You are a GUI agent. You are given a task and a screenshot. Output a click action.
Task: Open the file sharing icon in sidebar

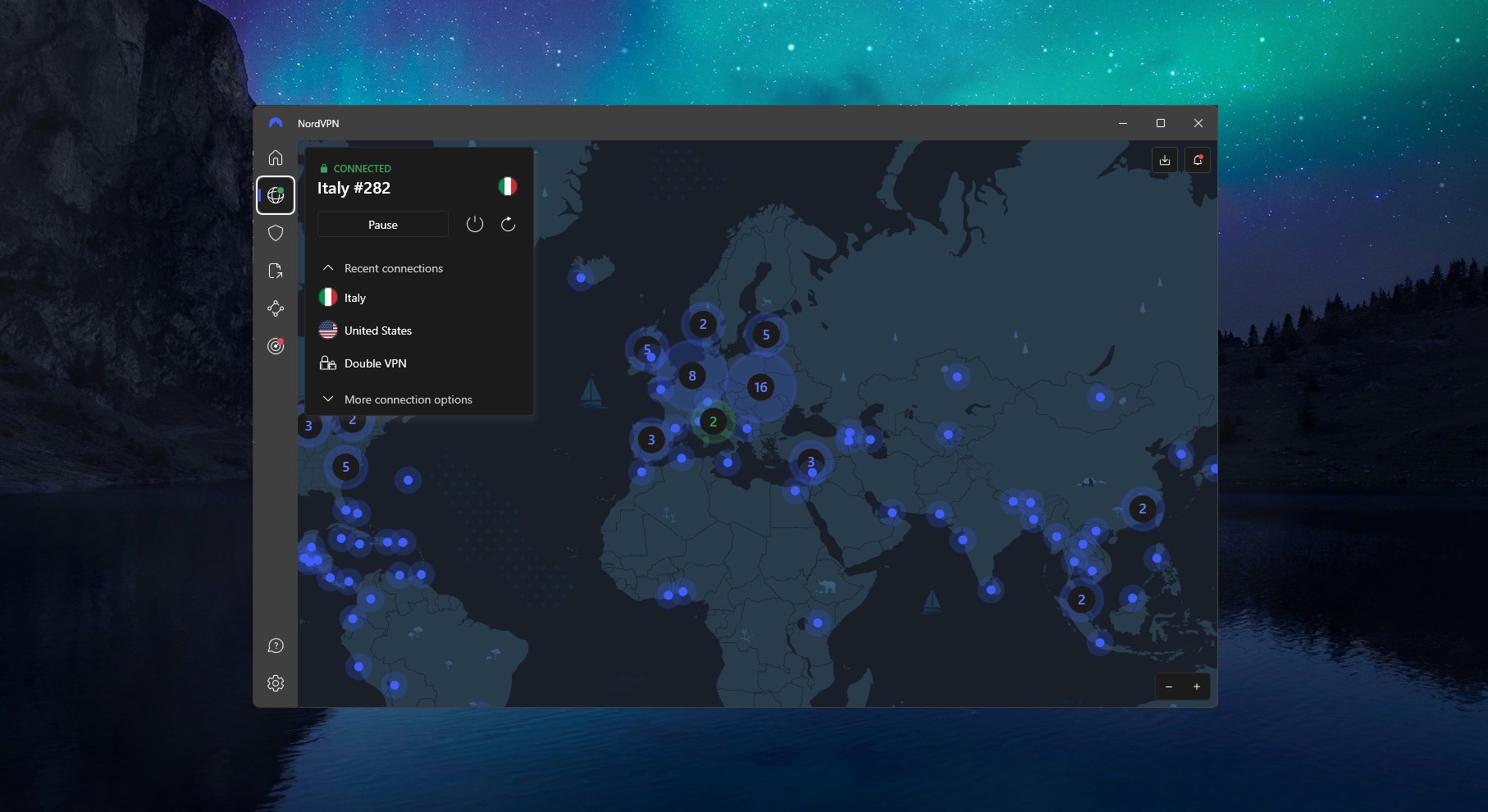pyautogui.click(x=276, y=271)
